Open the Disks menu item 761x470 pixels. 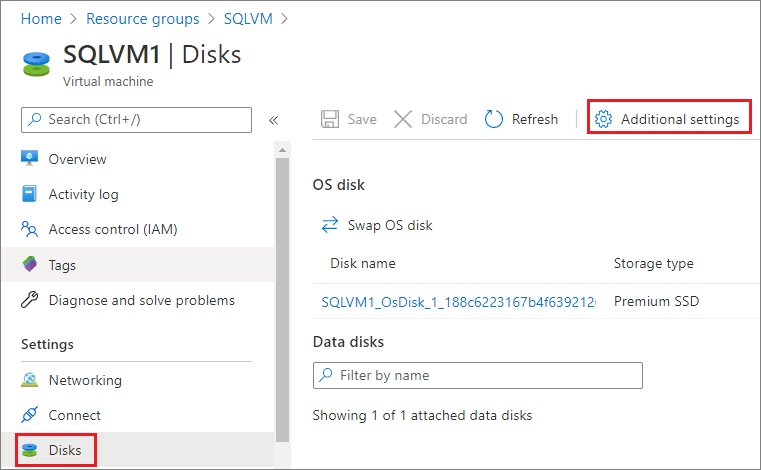(65, 450)
